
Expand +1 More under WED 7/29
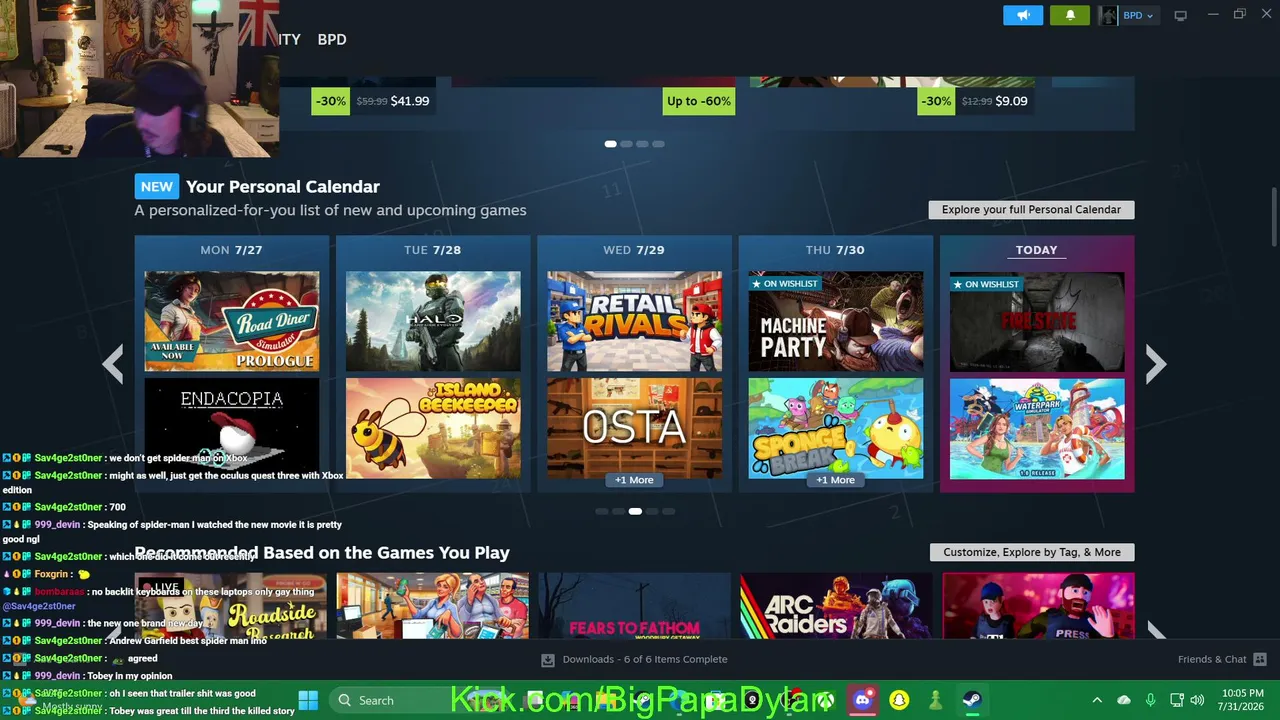(634, 480)
